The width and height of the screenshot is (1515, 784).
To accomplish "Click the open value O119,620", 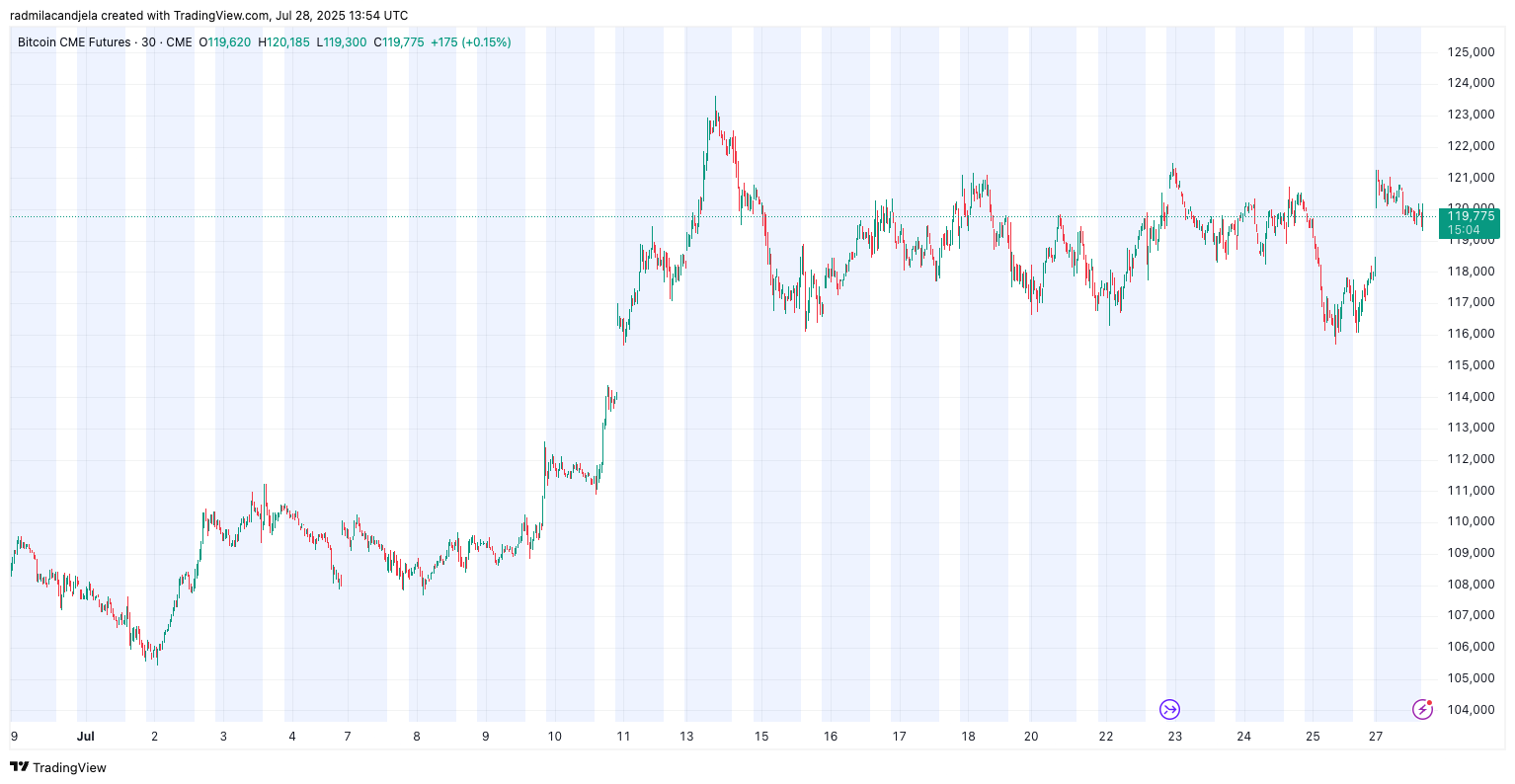I will (x=225, y=42).
